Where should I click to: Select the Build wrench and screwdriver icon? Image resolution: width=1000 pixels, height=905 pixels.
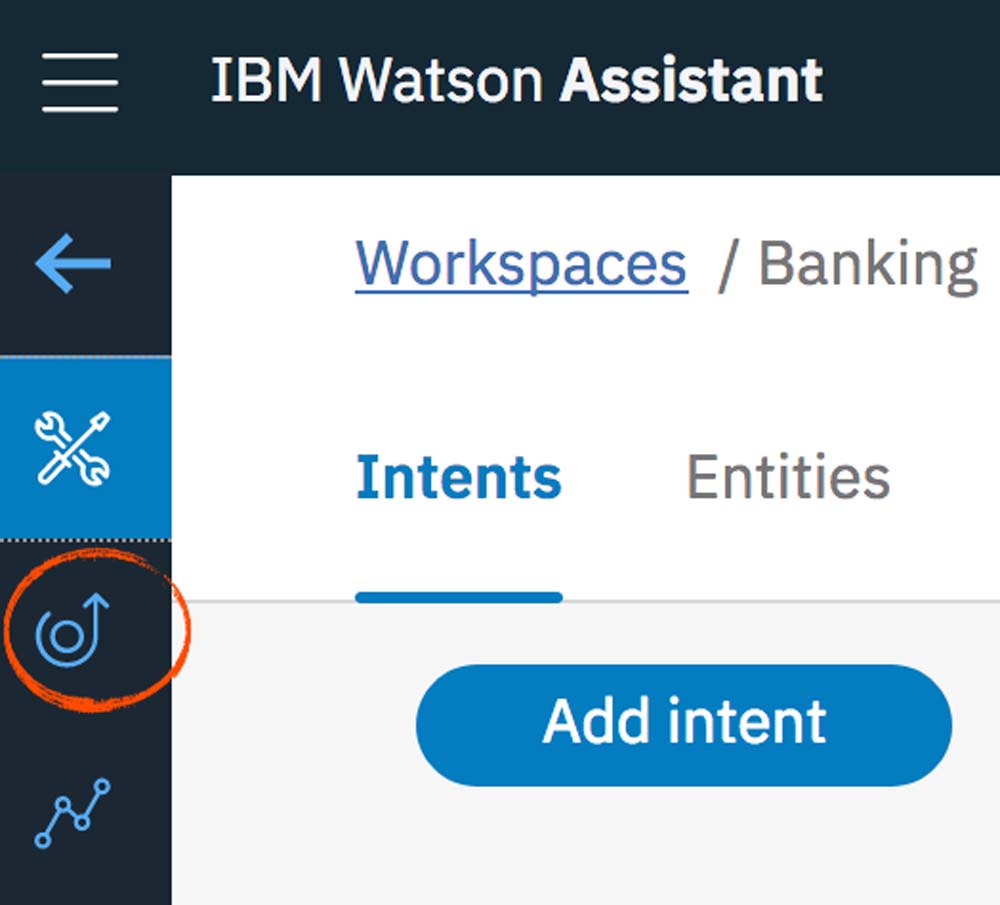coord(73,449)
